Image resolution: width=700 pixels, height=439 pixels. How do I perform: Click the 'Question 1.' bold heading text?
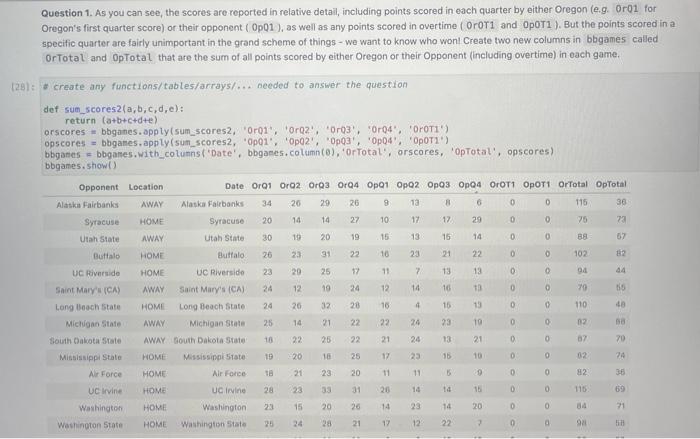(66, 13)
